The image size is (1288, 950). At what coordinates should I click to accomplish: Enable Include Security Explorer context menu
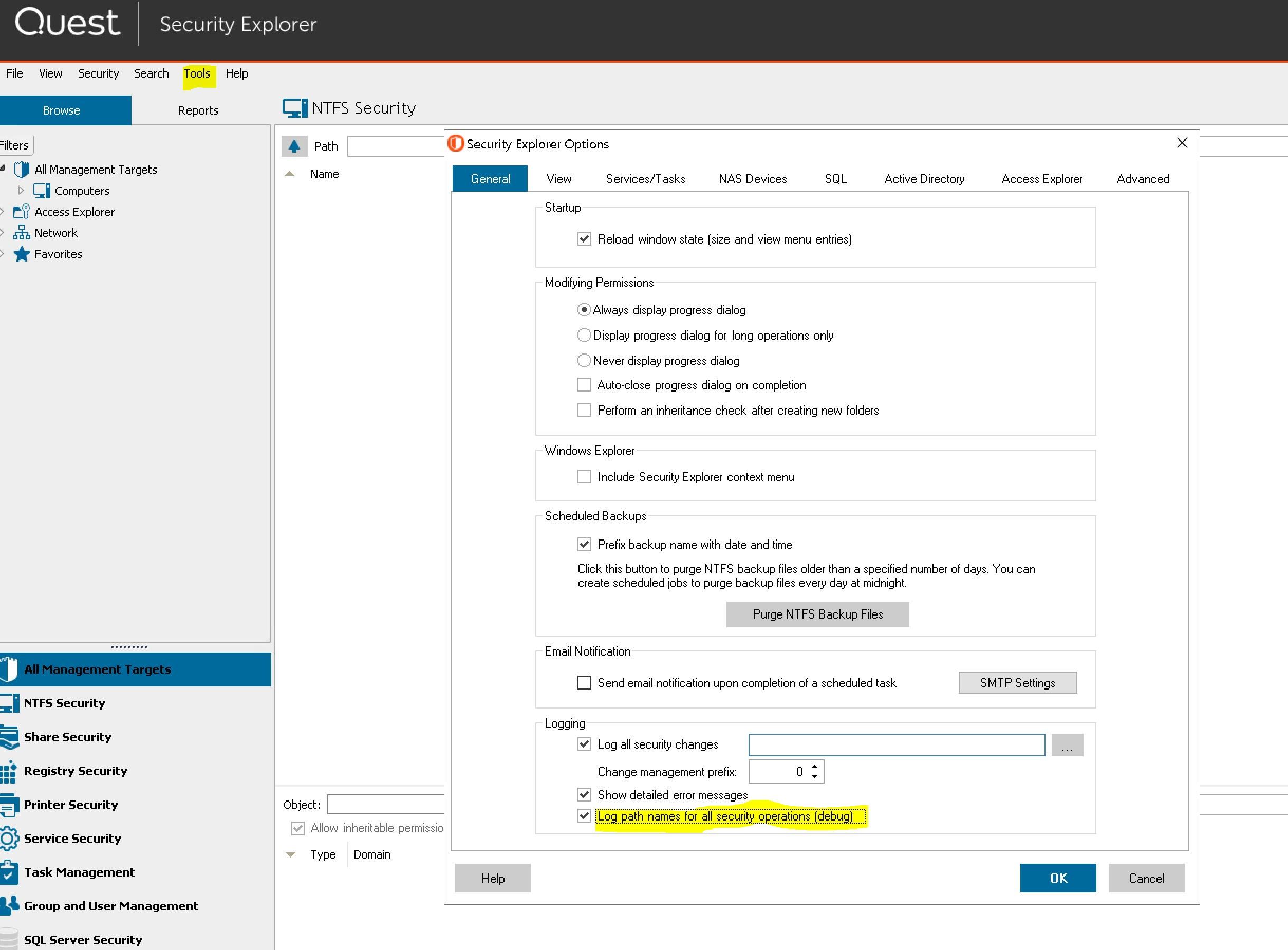[584, 477]
